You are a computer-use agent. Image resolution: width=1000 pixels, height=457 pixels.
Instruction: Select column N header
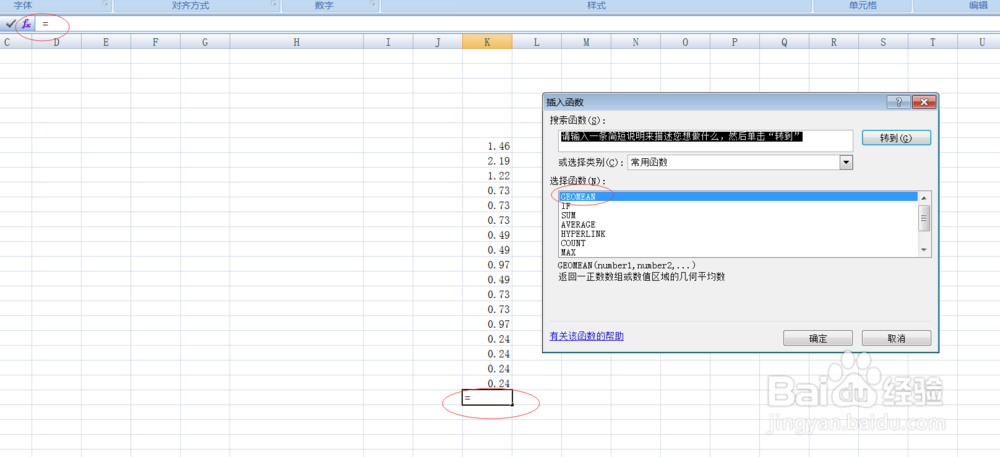(x=635, y=42)
